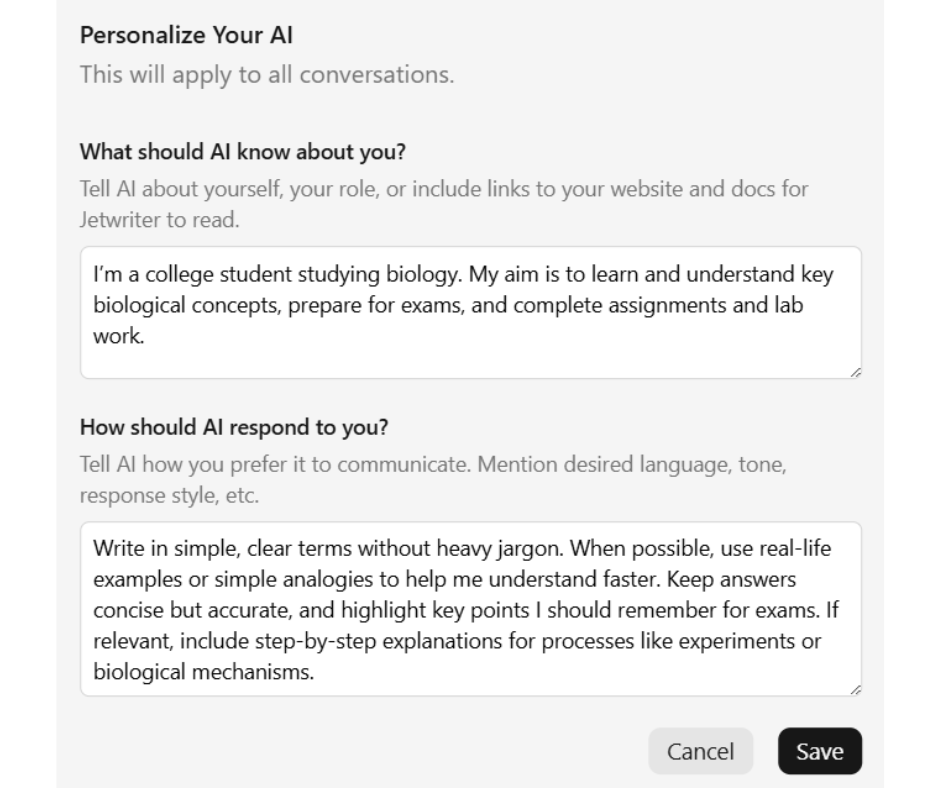Focus the 'What should AI know about you' textbox
Image resolution: width=940 pixels, height=788 pixels.
pyautogui.click(x=471, y=312)
